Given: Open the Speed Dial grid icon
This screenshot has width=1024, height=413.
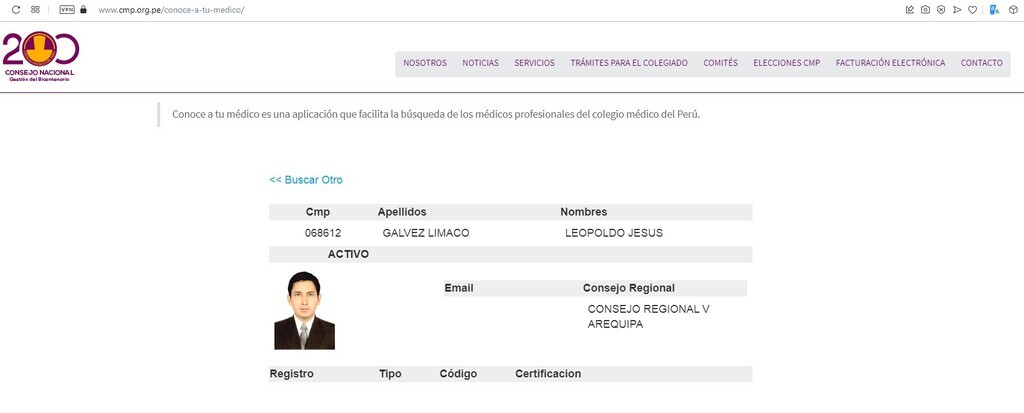Looking at the screenshot, I should (36, 9).
